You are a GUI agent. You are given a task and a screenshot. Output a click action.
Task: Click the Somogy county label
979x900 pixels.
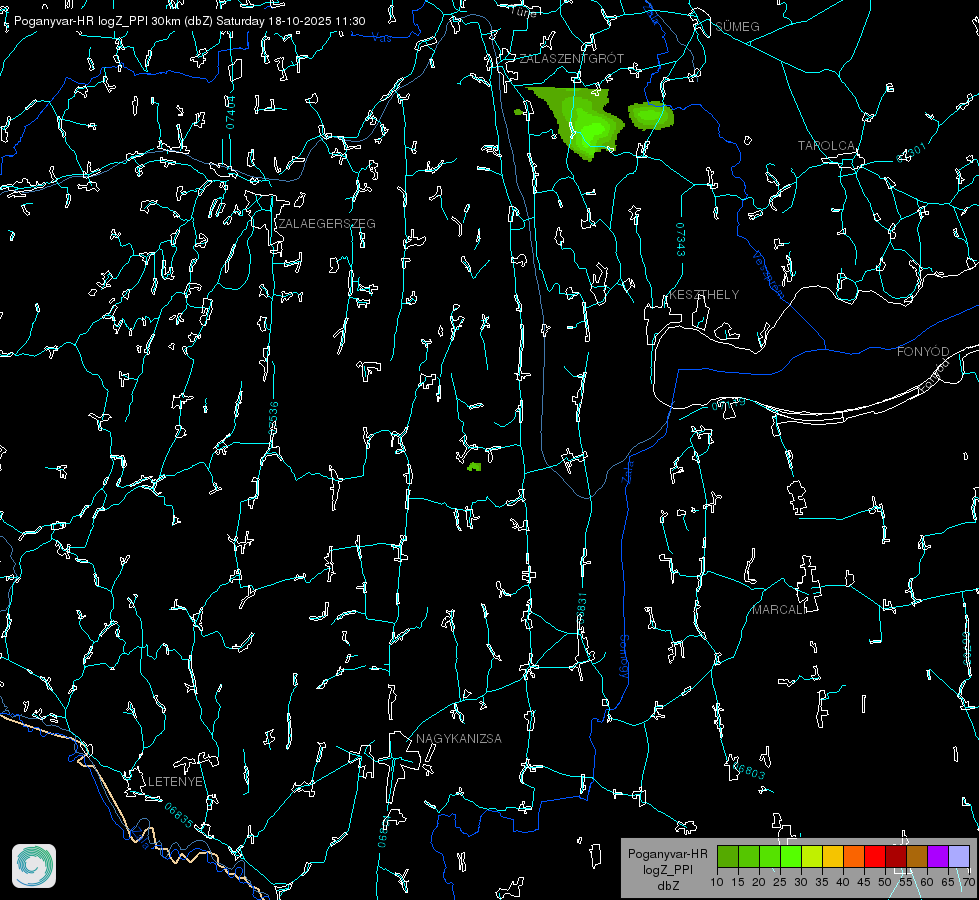coord(624,657)
